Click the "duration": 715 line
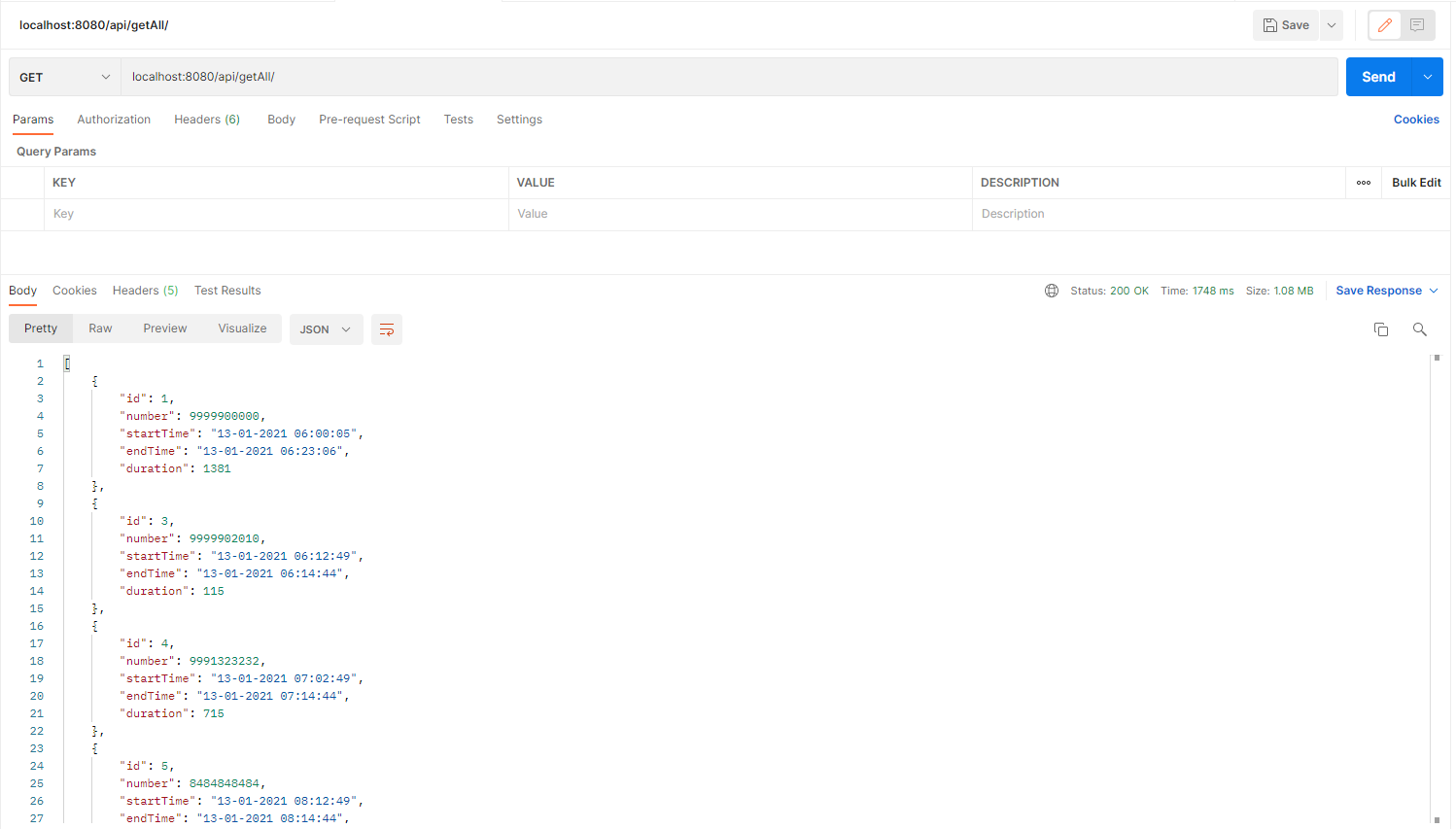Viewport: 1456px width, 829px height. coord(172,713)
